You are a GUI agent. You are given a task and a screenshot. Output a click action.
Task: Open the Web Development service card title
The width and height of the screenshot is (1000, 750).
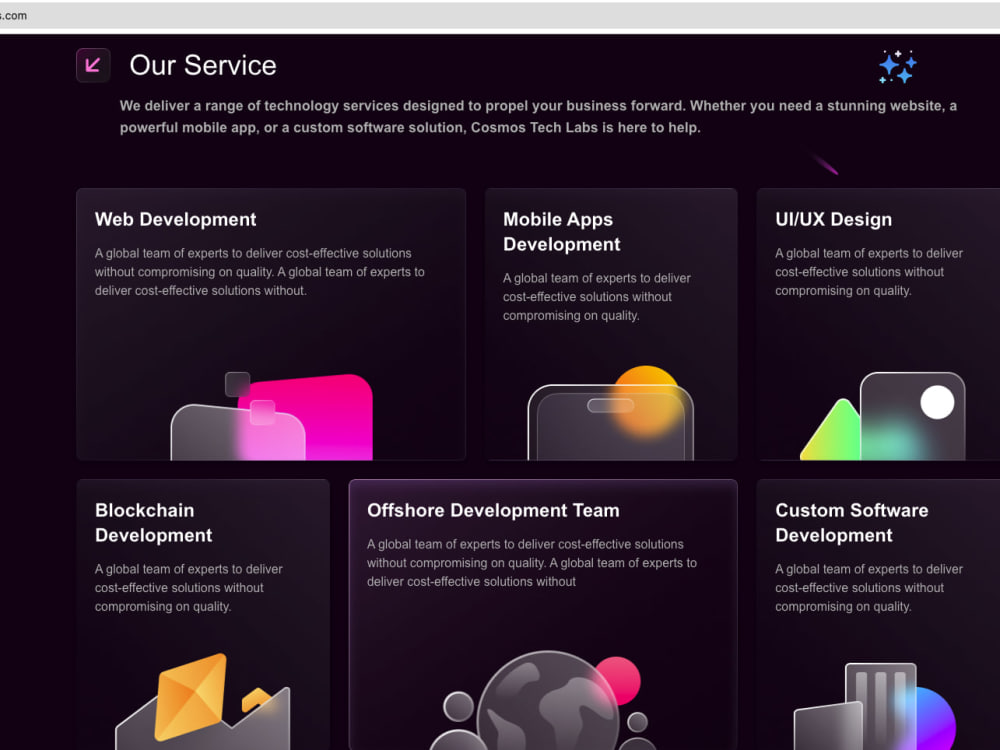pos(175,219)
